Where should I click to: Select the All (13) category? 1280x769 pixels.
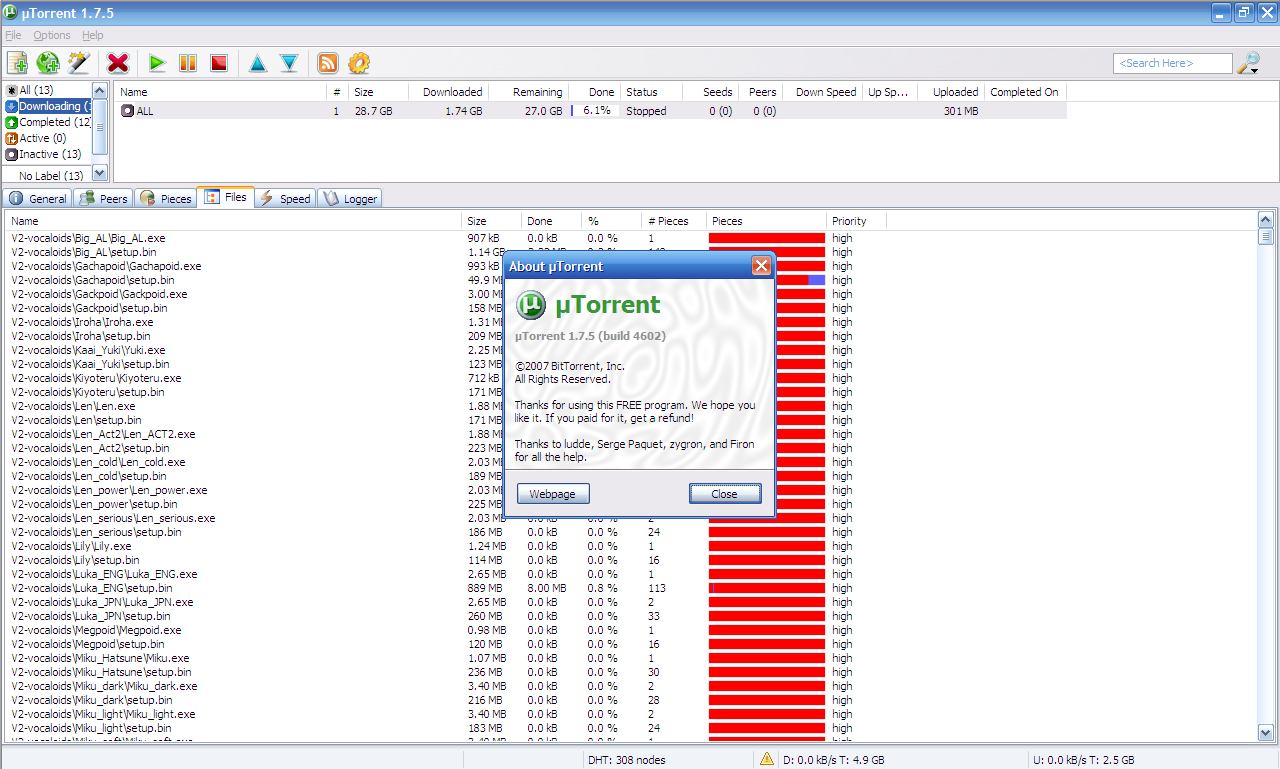tap(36, 90)
